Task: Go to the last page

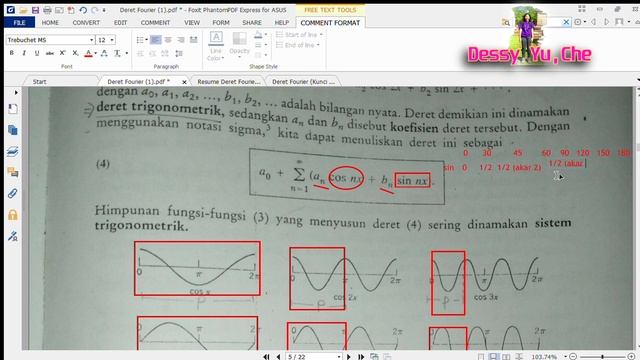Action: click(361, 357)
